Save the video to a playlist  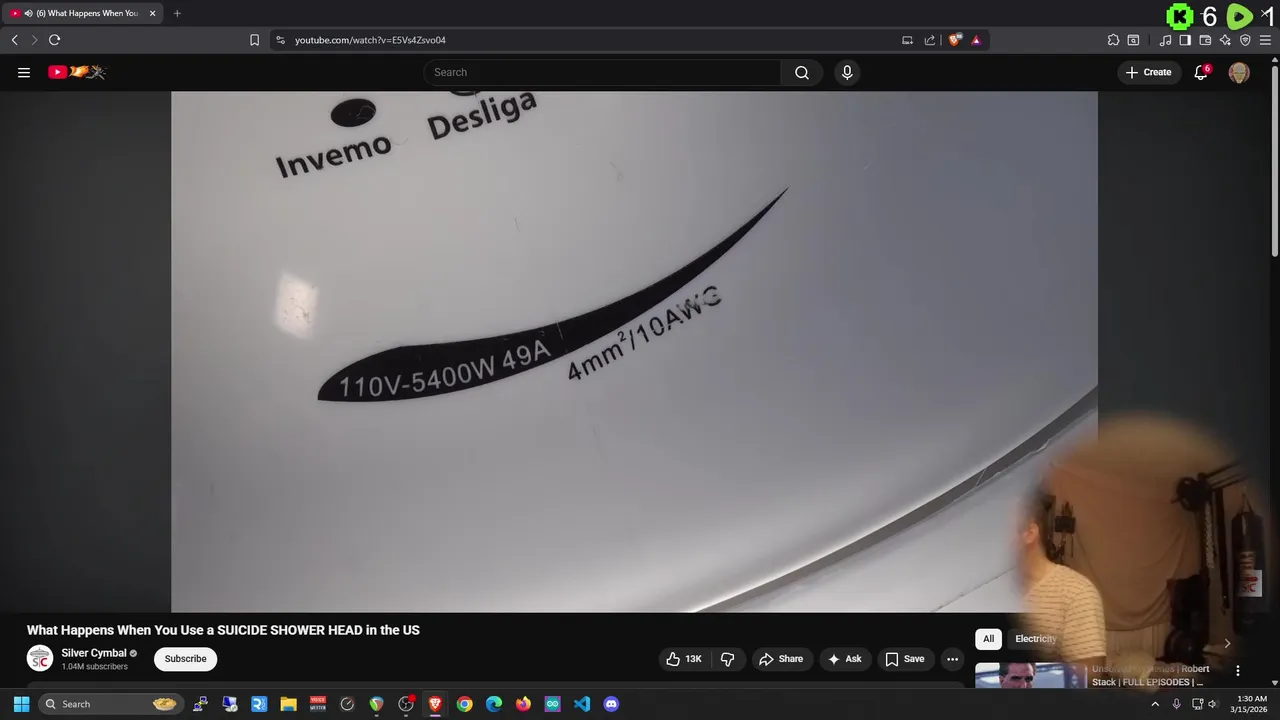904,659
